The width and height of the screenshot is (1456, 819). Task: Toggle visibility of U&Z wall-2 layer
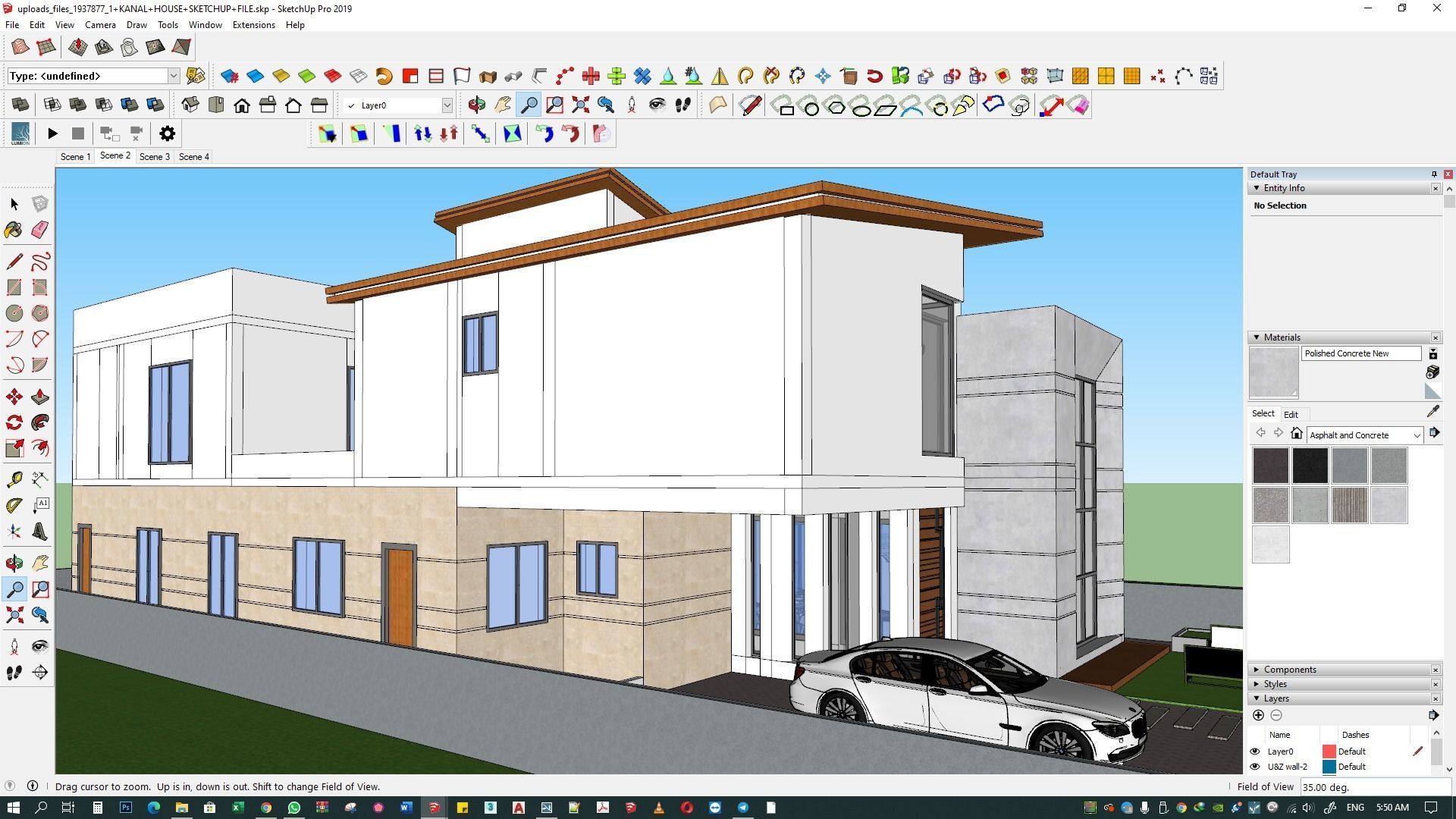[1255, 767]
